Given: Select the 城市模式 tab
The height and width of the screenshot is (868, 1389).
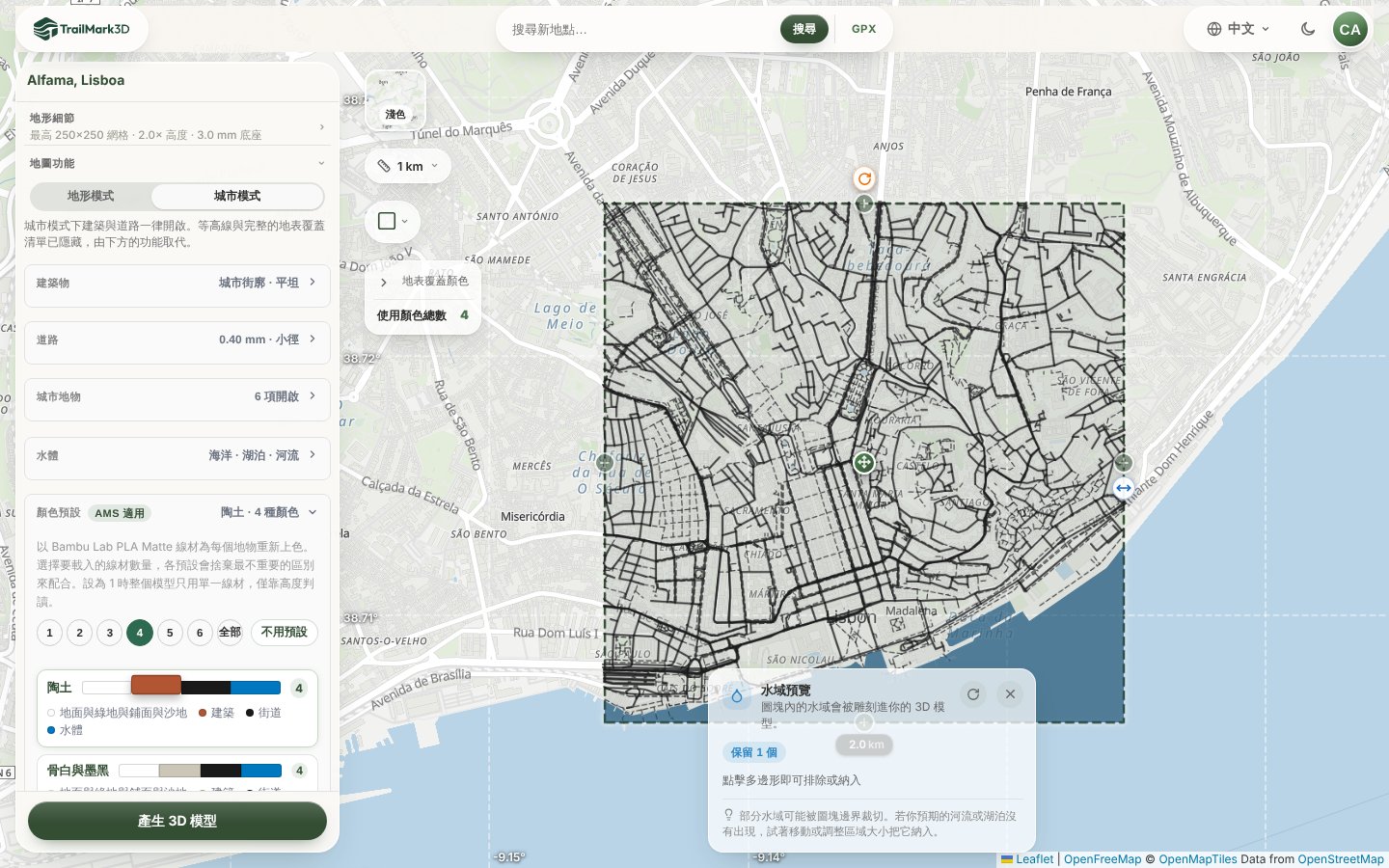Looking at the screenshot, I should [x=237, y=196].
